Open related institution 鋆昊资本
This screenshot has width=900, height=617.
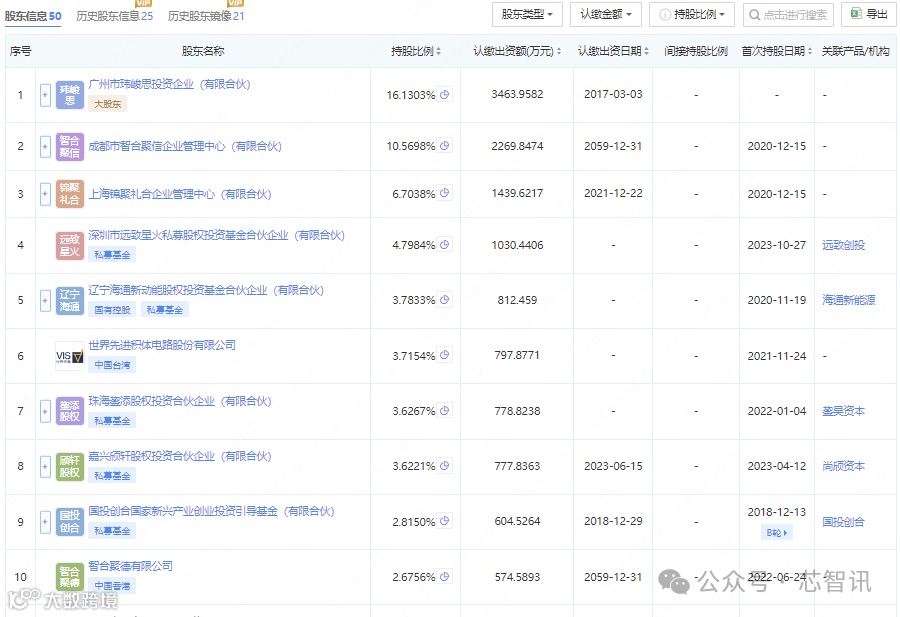(x=843, y=411)
